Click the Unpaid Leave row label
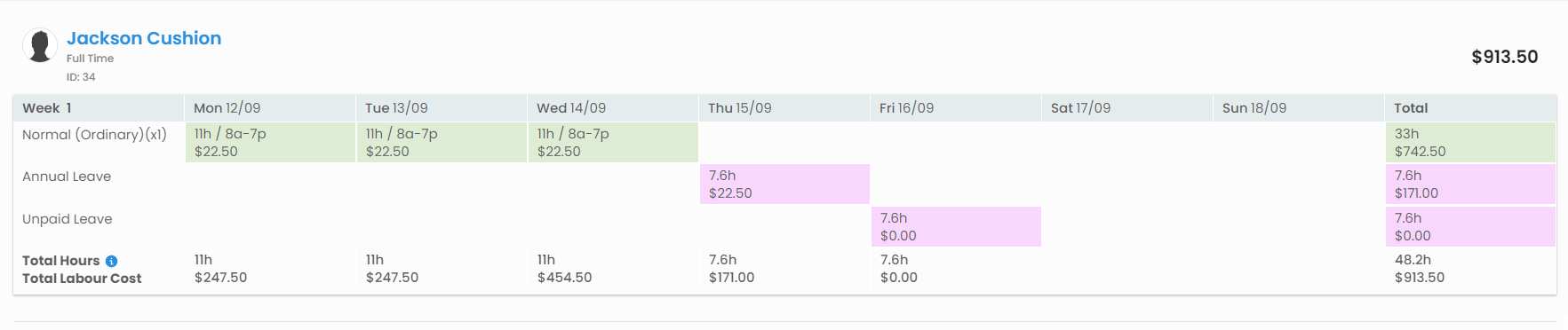The height and width of the screenshot is (330, 1568). click(68, 219)
